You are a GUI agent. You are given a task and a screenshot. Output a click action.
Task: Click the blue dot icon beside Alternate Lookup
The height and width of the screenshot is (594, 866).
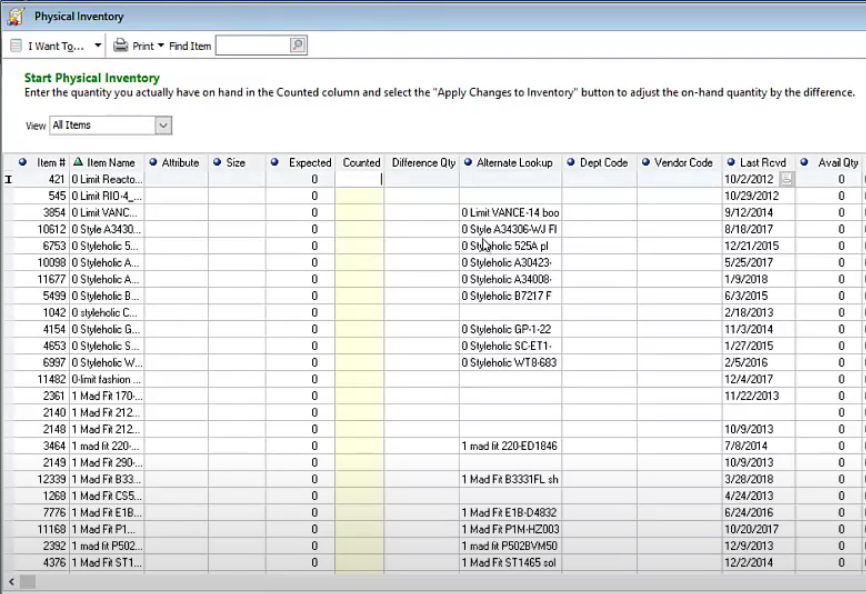pos(468,162)
